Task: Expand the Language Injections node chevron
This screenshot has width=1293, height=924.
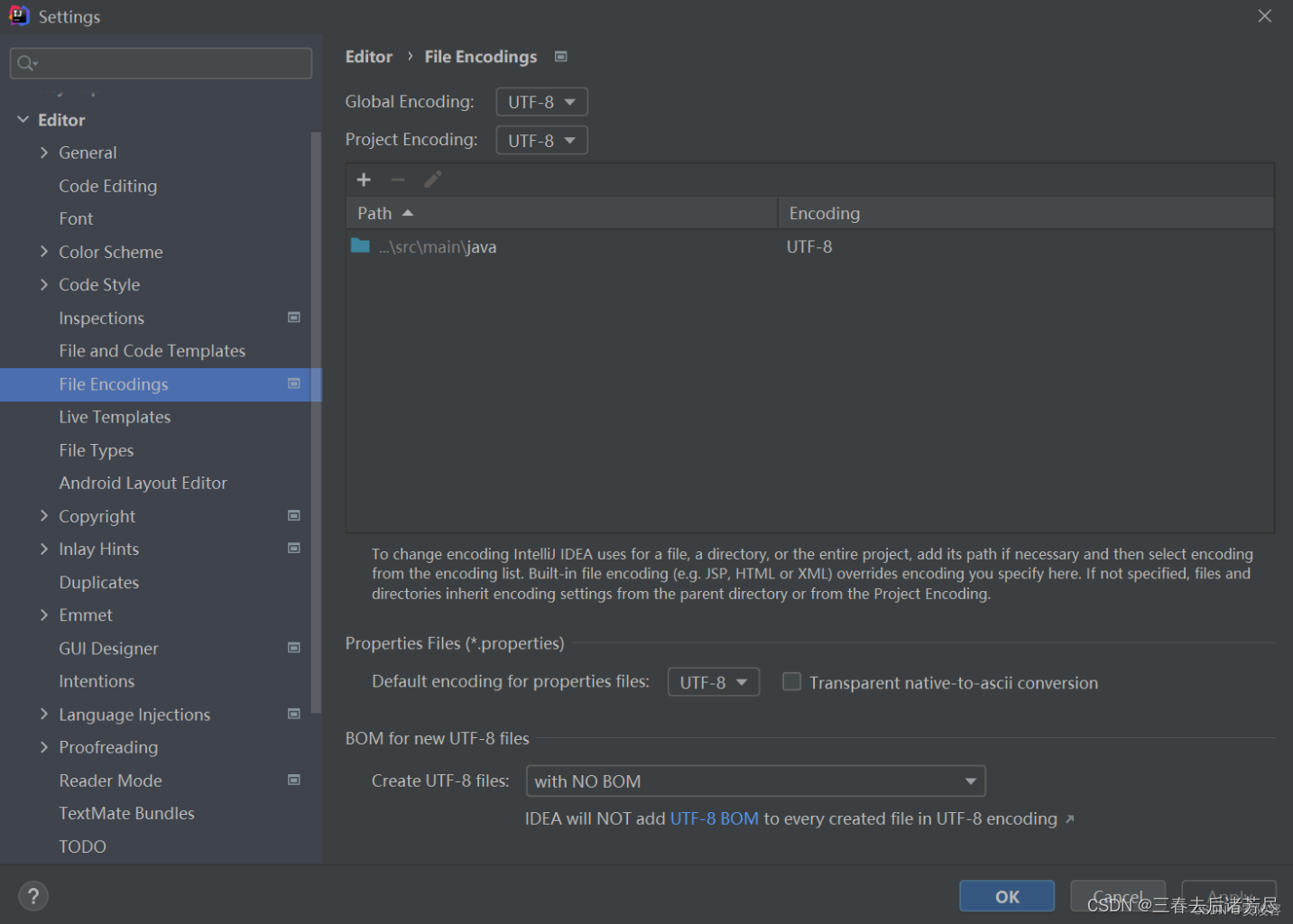Action: click(44, 714)
